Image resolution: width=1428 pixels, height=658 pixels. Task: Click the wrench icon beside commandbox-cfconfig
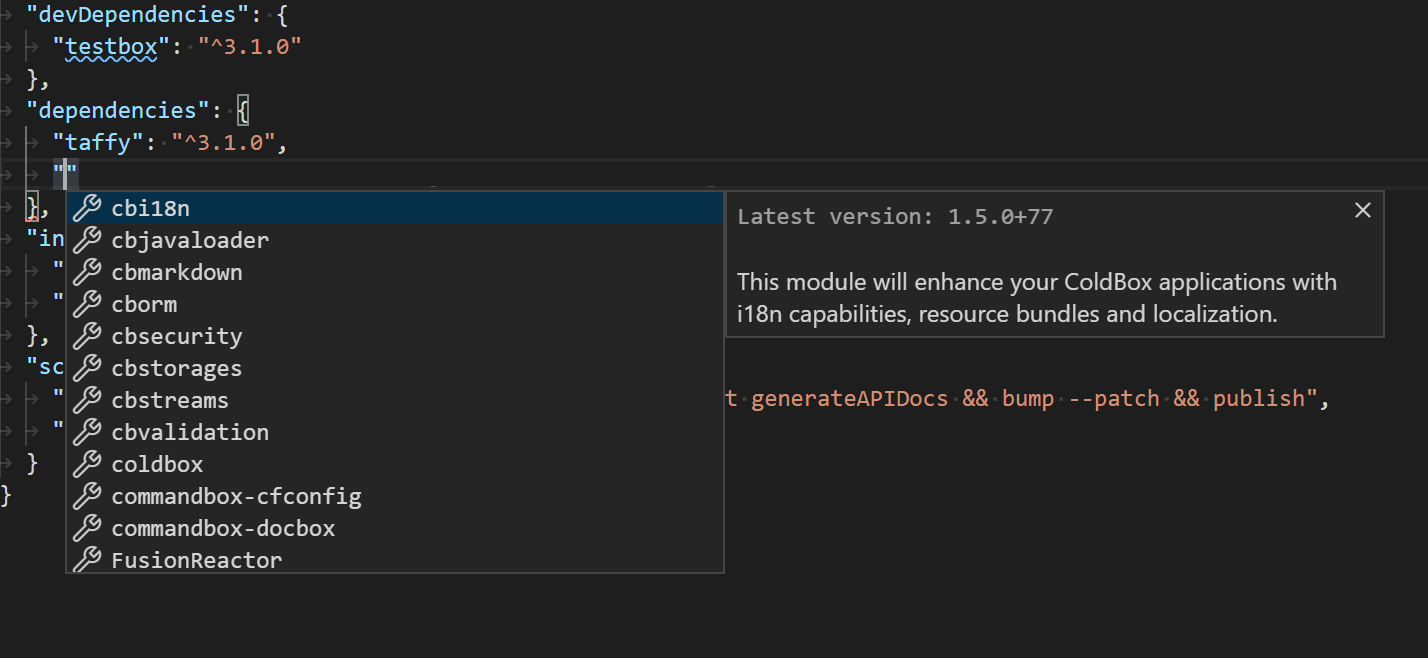[88, 496]
